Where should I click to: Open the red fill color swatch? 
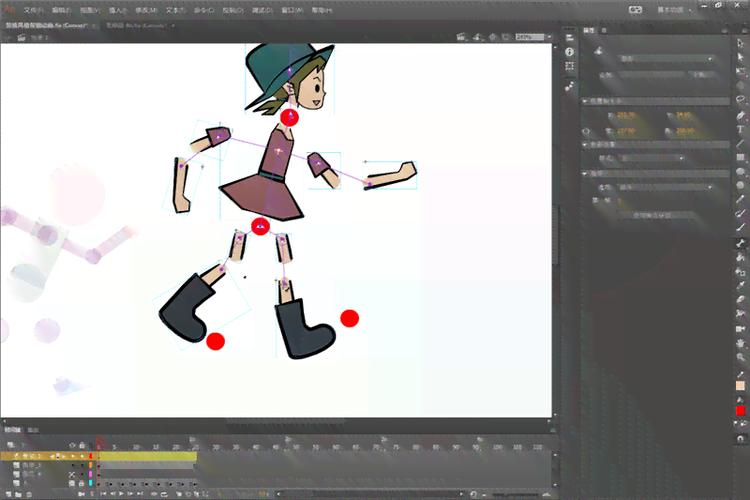point(740,411)
